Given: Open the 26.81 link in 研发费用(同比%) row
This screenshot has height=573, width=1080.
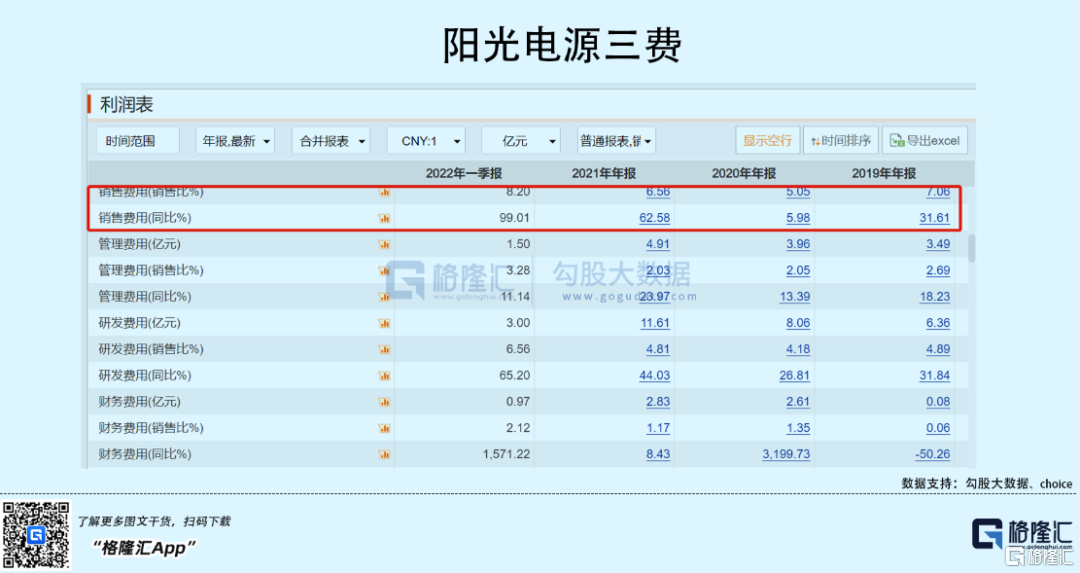Looking at the screenshot, I should [x=795, y=376].
